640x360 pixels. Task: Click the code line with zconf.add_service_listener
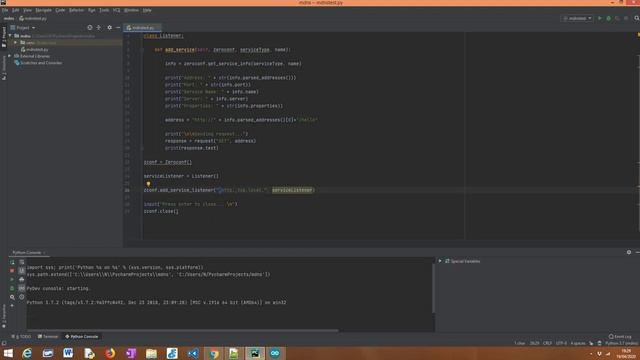(x=229, y=190)
